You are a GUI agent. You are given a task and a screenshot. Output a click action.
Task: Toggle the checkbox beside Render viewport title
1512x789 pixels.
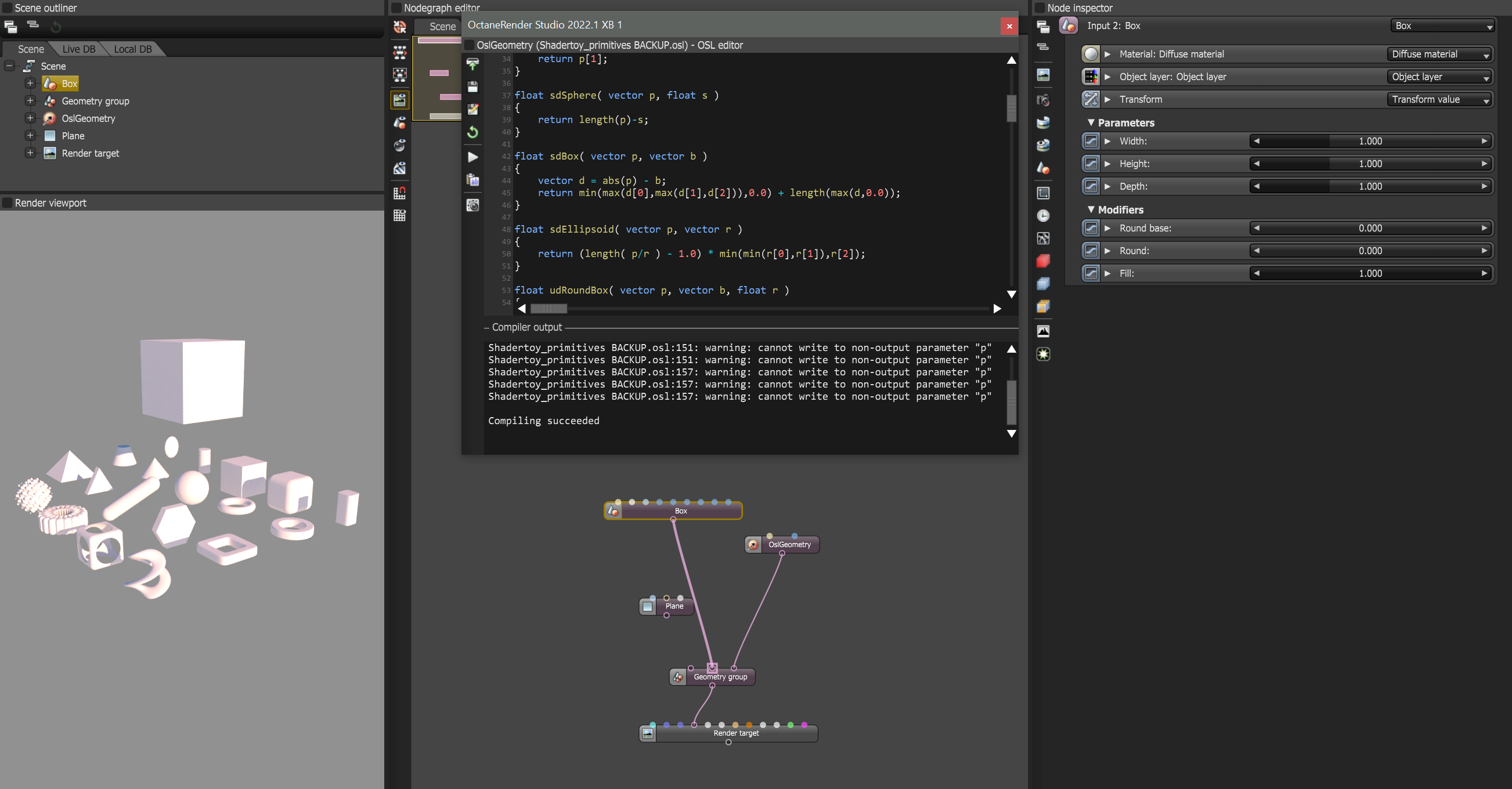pos(8,203)
